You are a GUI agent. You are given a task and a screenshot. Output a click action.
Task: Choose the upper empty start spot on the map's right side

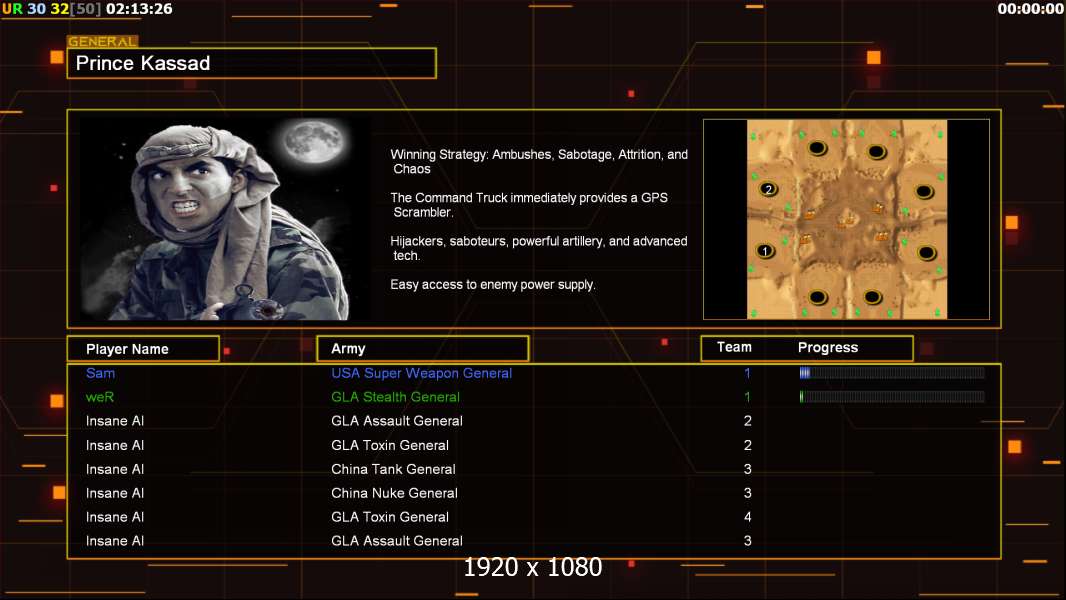coord(926,190)
